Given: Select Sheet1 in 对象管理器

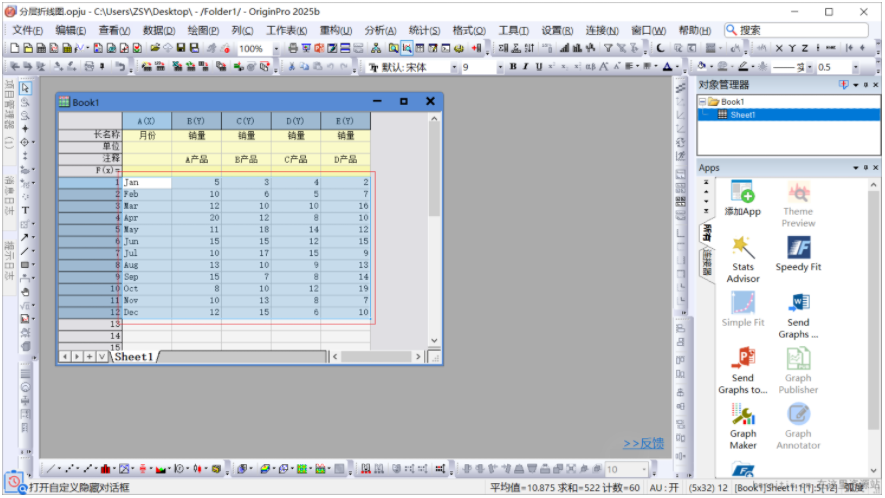Looking at the screenshot, I should pyautogui.click(x=742, y=115).
